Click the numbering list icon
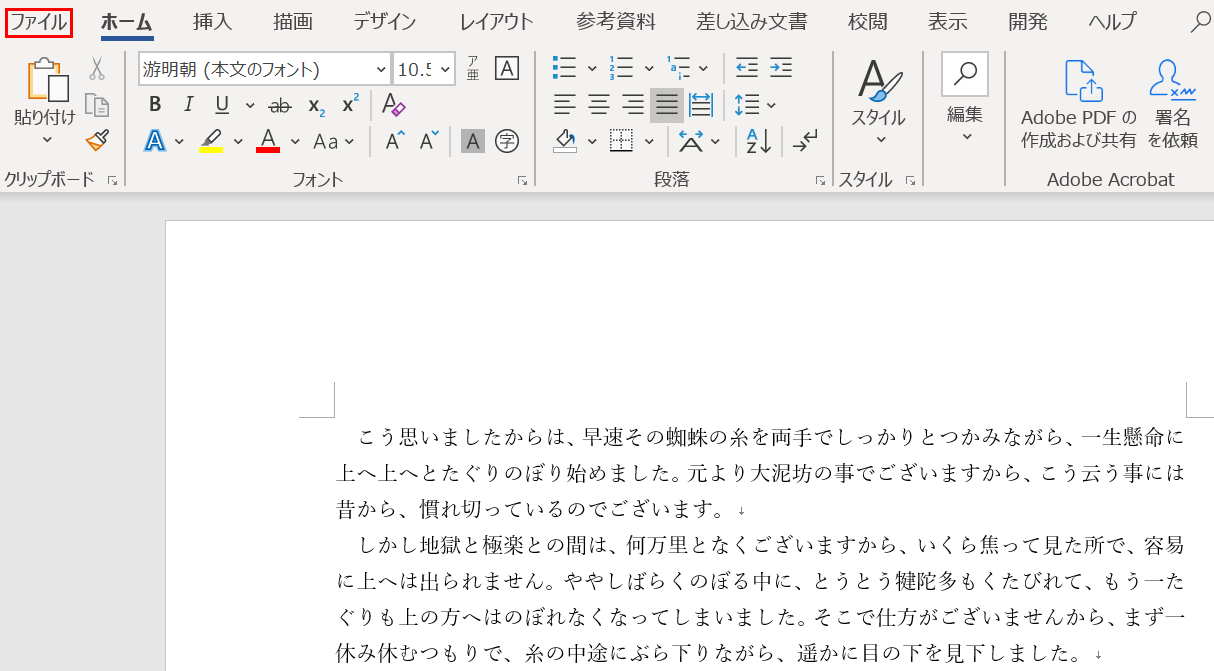1214x671 pixels. point(622,68)
